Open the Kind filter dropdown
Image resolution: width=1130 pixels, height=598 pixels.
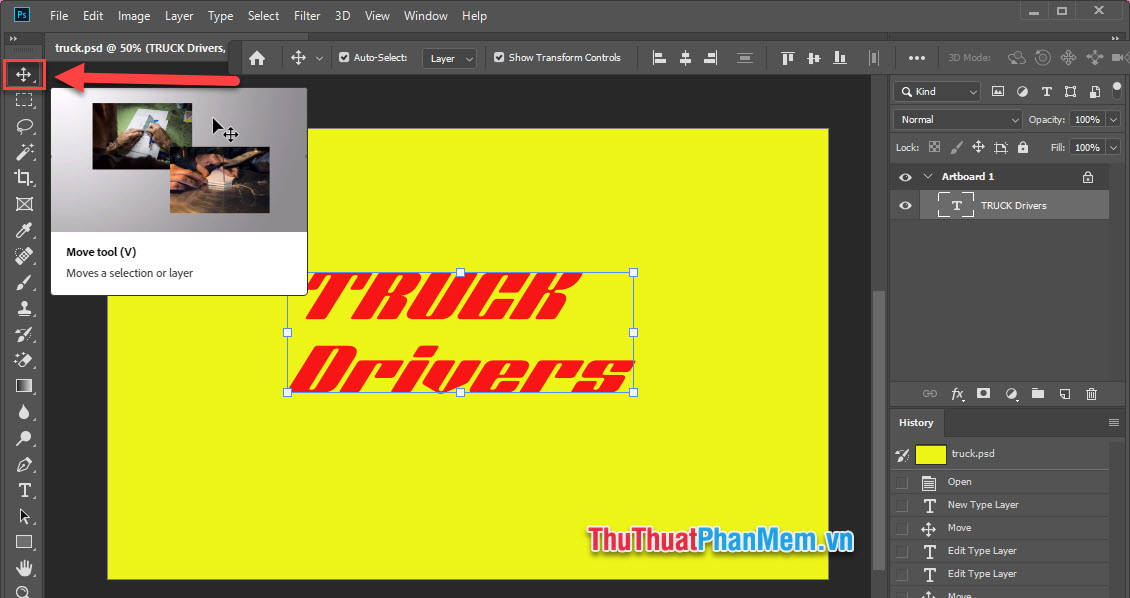coord(936,91)
